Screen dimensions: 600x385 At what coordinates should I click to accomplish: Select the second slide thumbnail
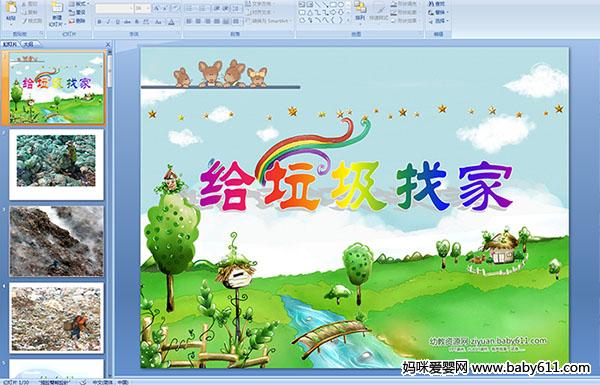point(56,164)
